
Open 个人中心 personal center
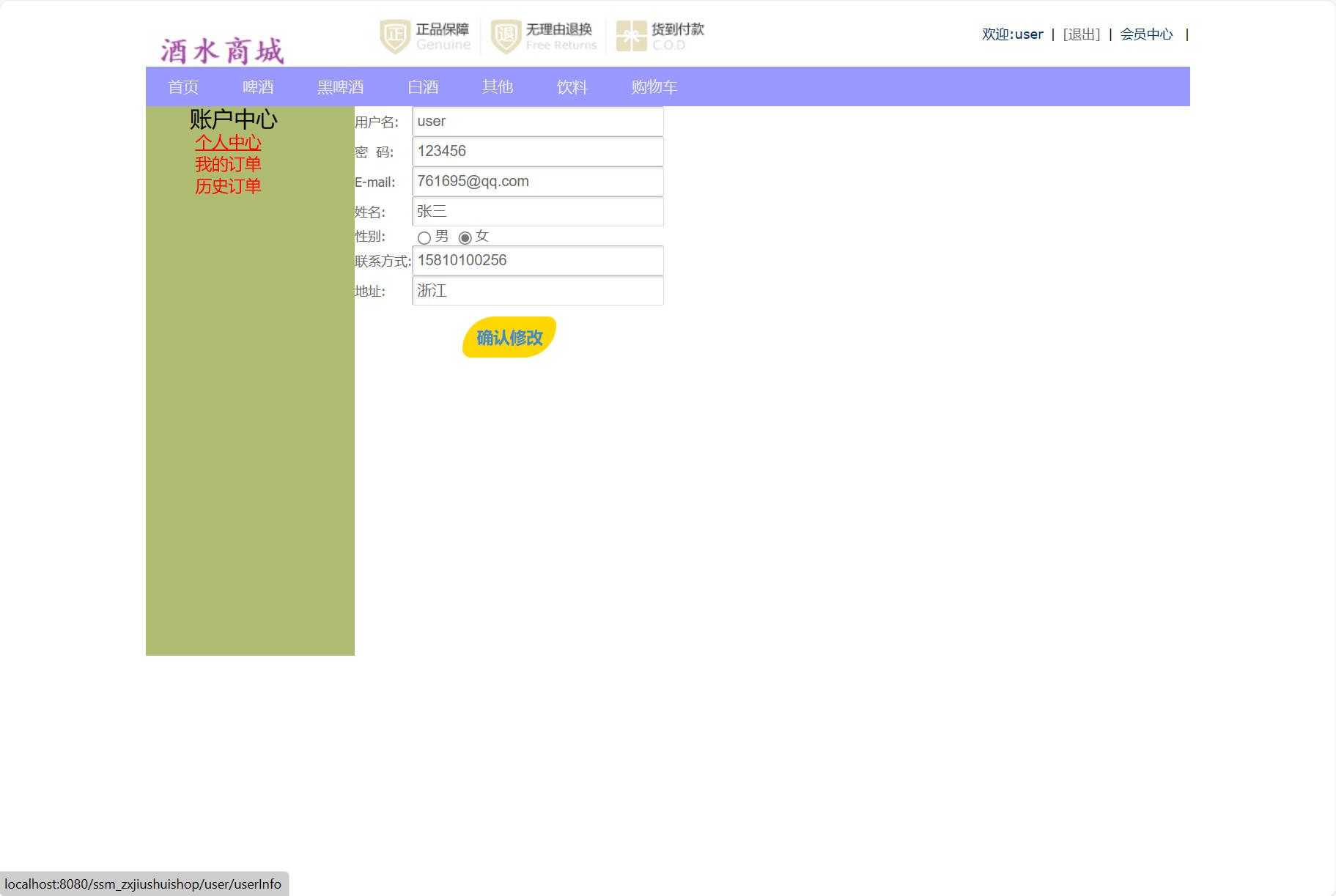pos(228,143)
